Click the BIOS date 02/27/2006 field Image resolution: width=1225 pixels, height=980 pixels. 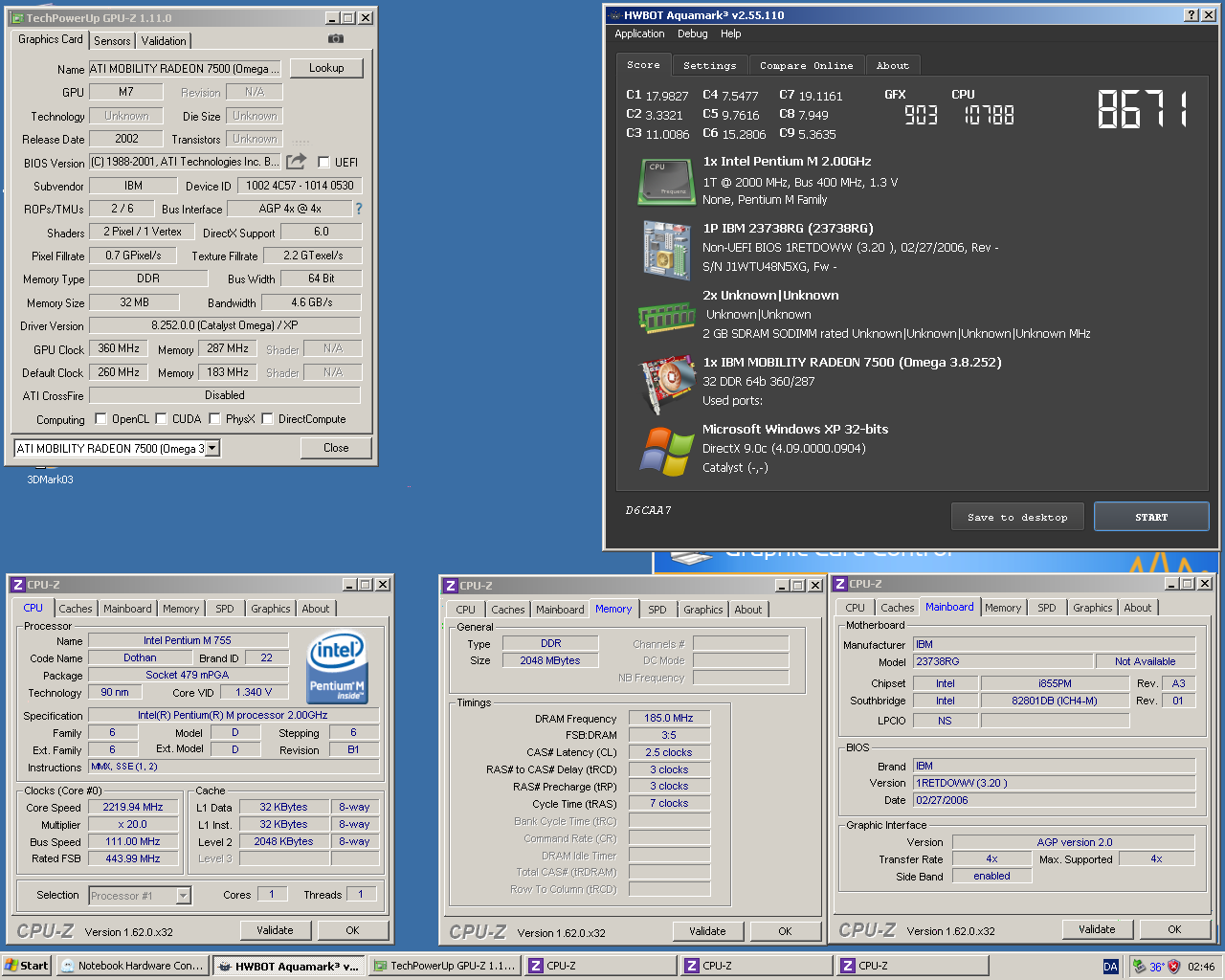coord(1054,800)
